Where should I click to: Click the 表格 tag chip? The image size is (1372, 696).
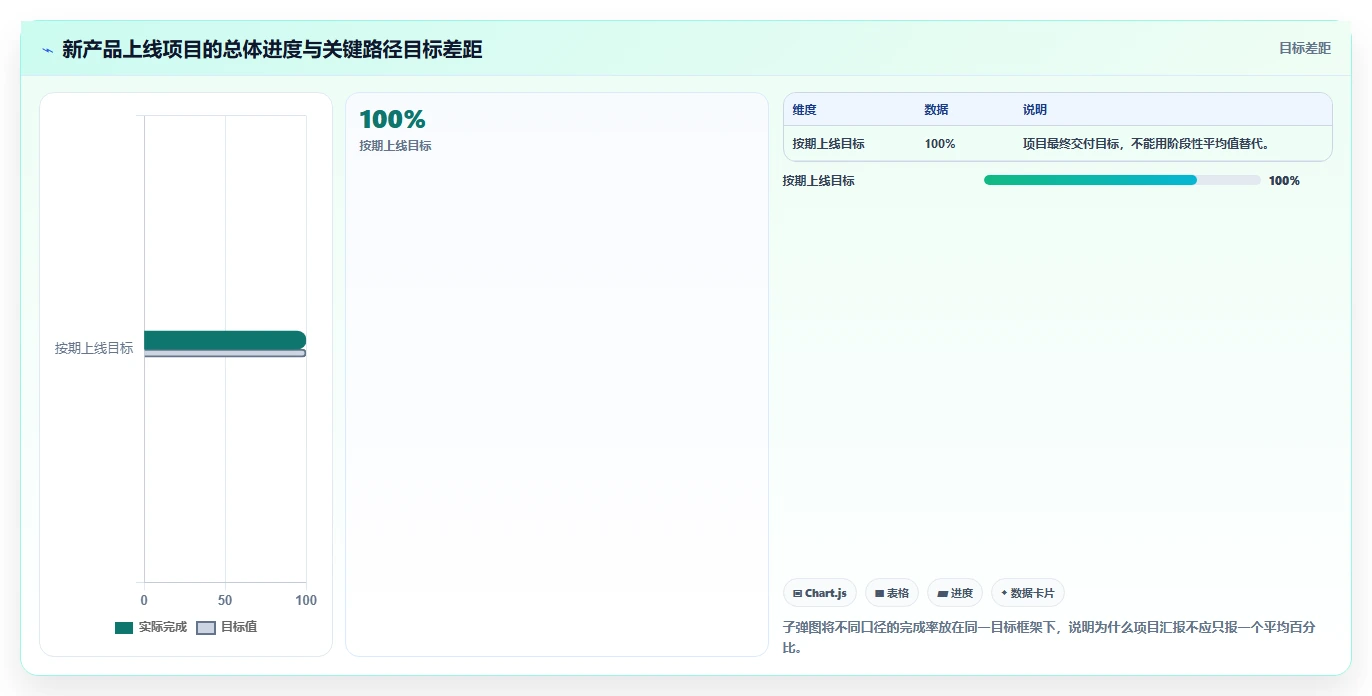pos(892,593)
